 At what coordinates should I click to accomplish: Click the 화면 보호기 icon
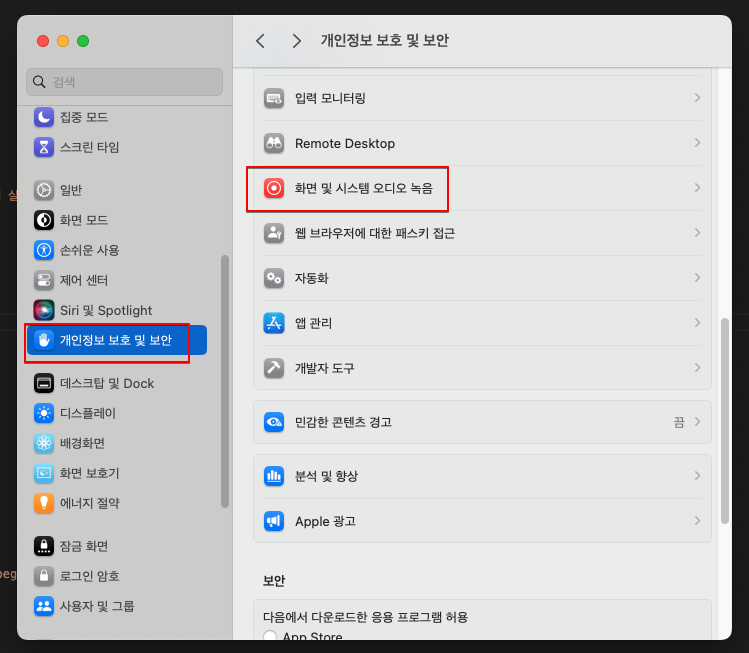coord(44,473)
